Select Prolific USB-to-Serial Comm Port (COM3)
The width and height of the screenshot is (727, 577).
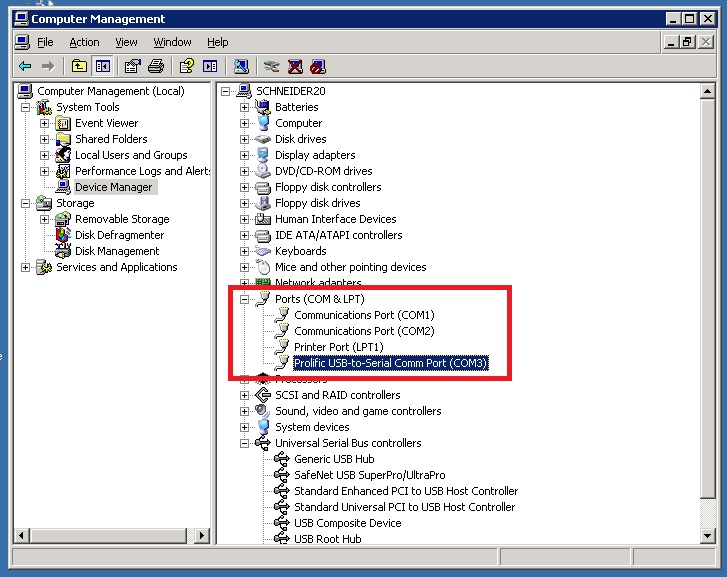pos(390,363)
